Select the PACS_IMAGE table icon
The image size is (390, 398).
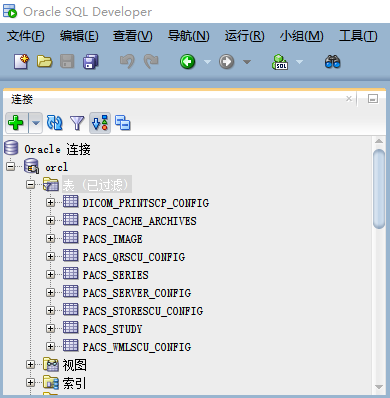(70, 238)
